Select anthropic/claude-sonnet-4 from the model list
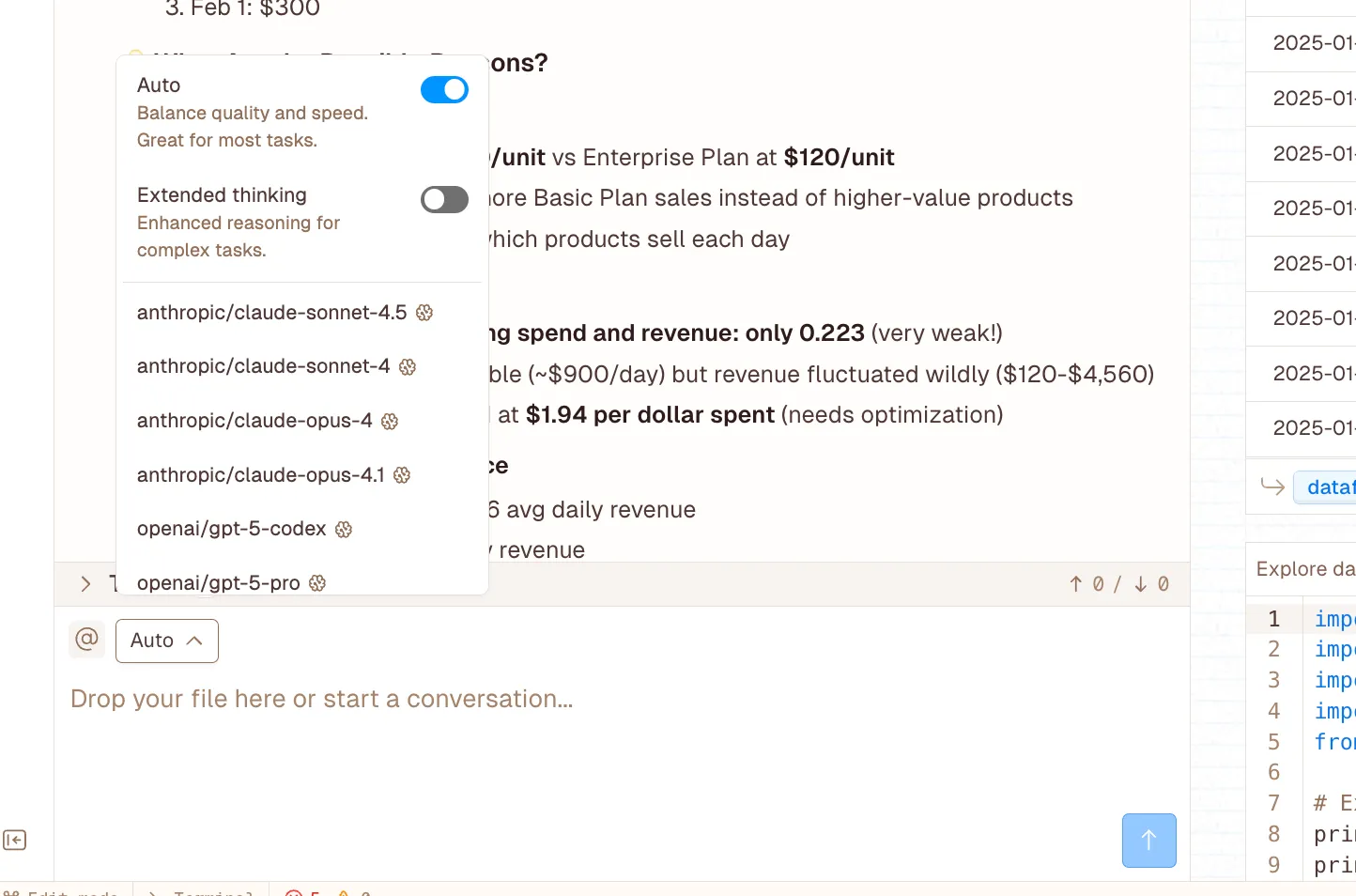1356x896 pixels. point(263,366)
